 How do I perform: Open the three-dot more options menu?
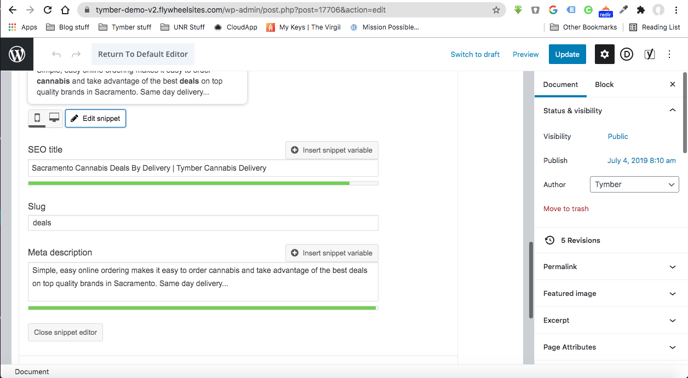tap(670, 54)
